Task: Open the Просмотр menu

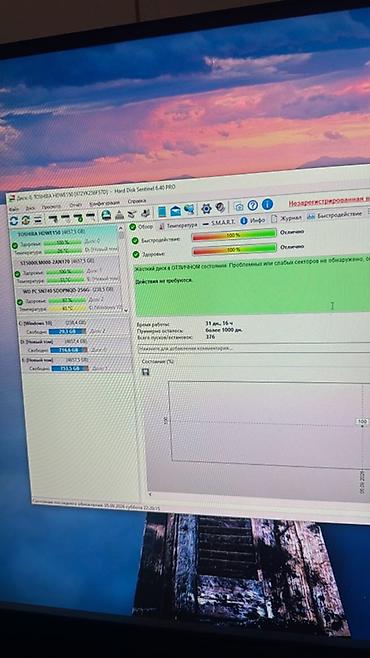Action: click(x=51, y=207)
